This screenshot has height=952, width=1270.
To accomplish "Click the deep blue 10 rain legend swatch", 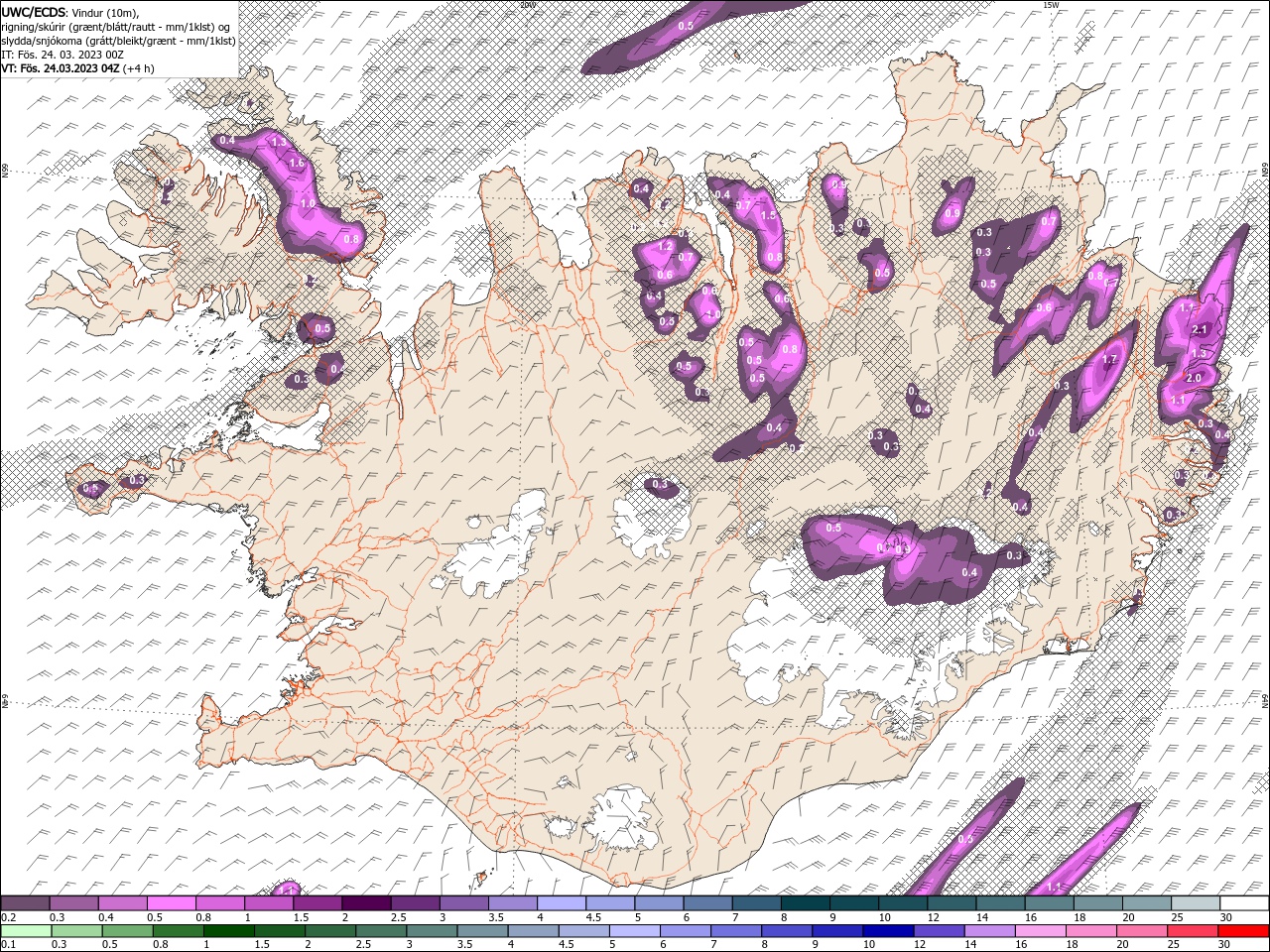I will 888,931.
